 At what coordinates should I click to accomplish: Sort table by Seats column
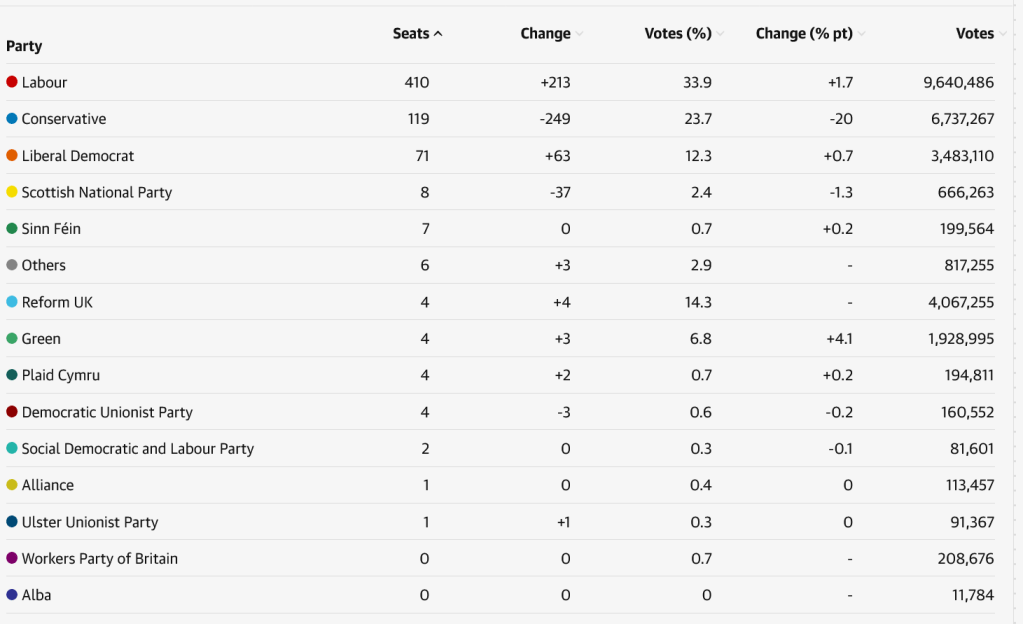coord(418,34)
